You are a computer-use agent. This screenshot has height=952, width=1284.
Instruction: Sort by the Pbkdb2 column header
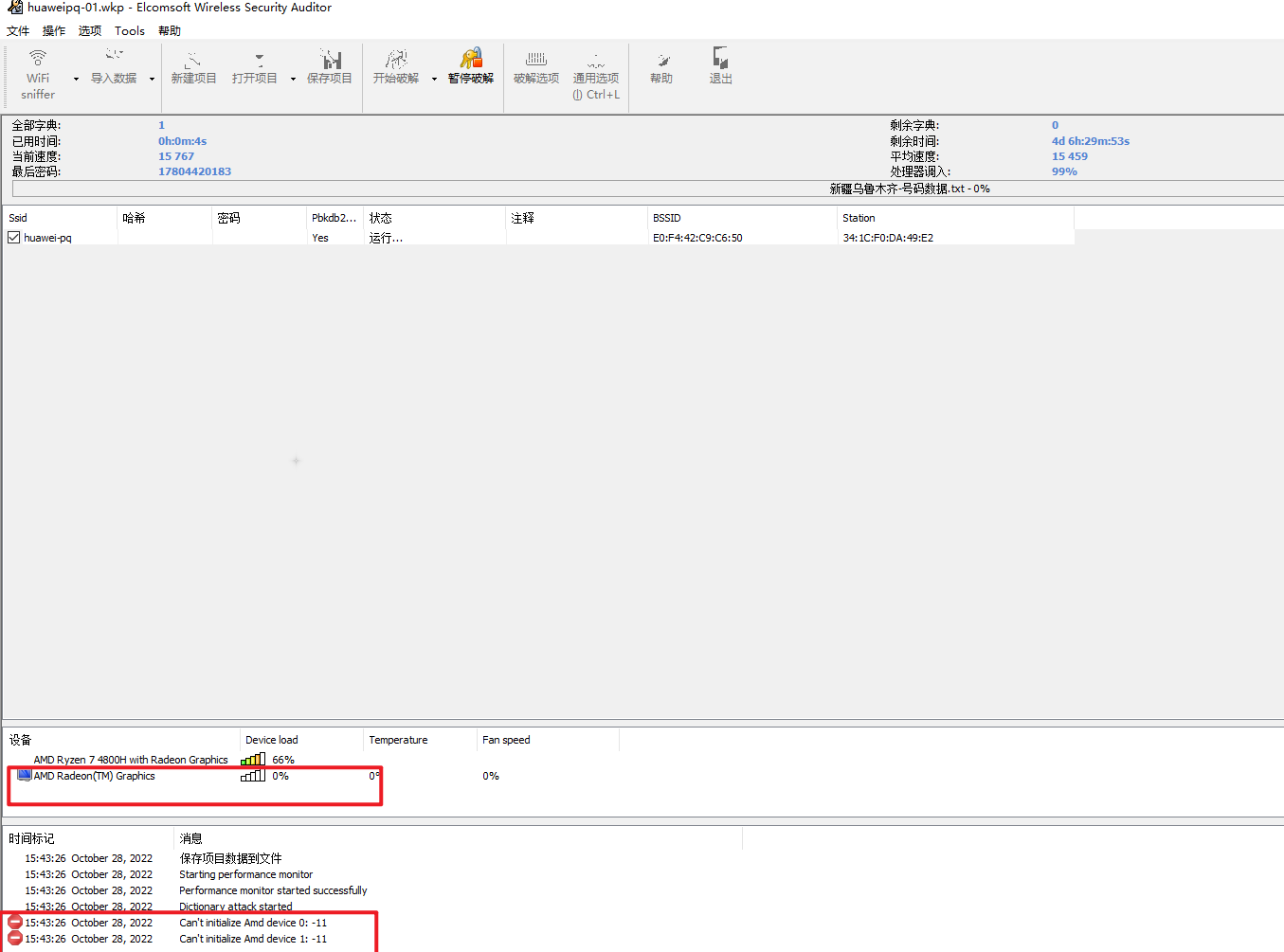(335, 218)
